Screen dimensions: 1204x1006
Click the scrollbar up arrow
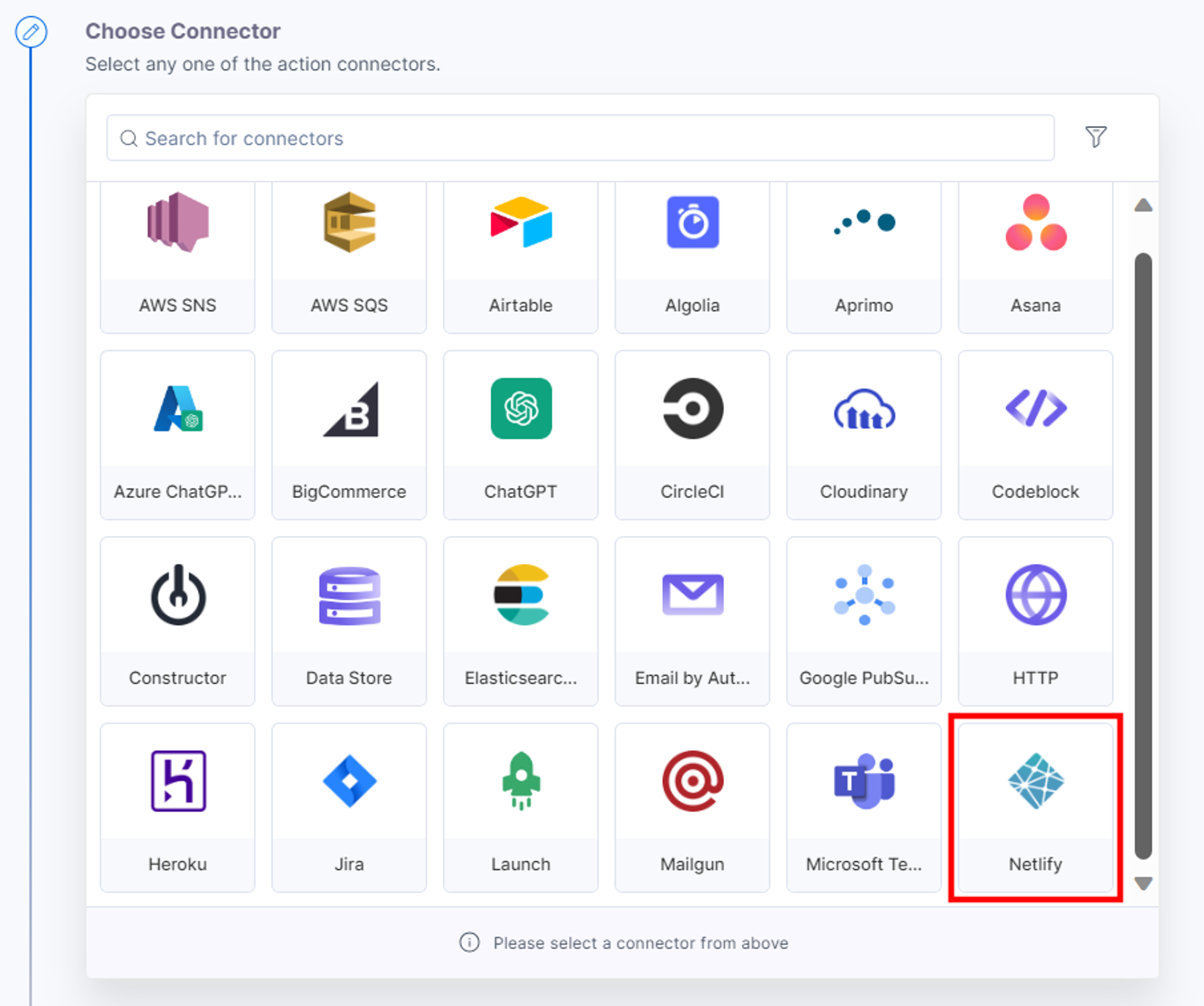1143,205
